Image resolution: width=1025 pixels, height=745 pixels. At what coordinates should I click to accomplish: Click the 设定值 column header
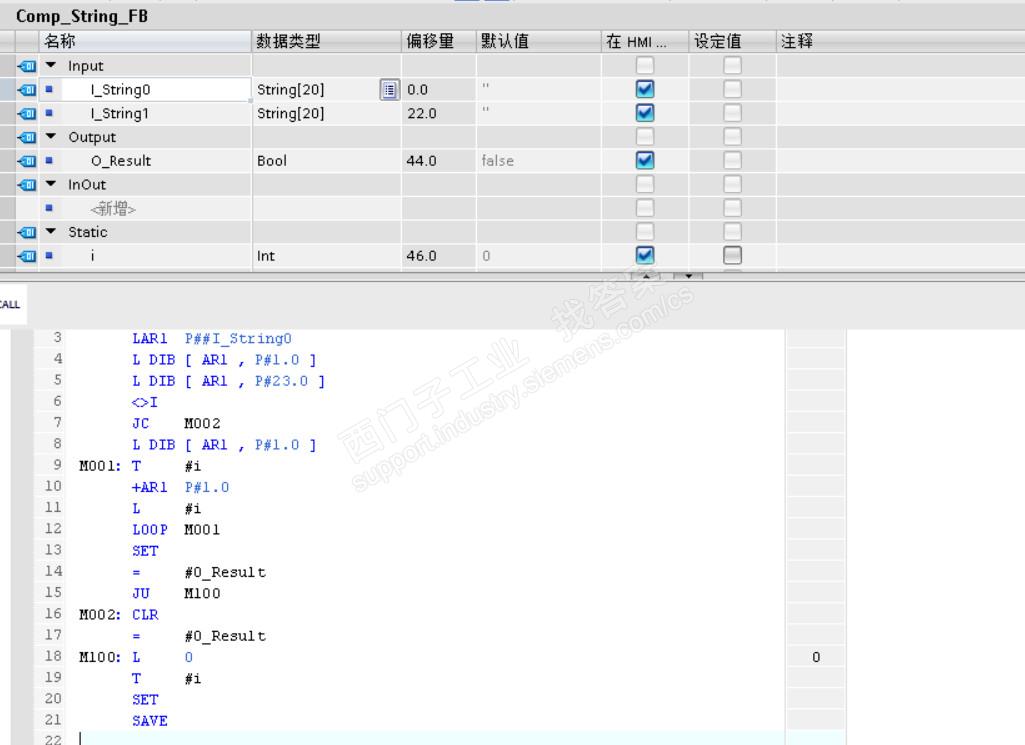pyautogui.click(x=732, y=41)
